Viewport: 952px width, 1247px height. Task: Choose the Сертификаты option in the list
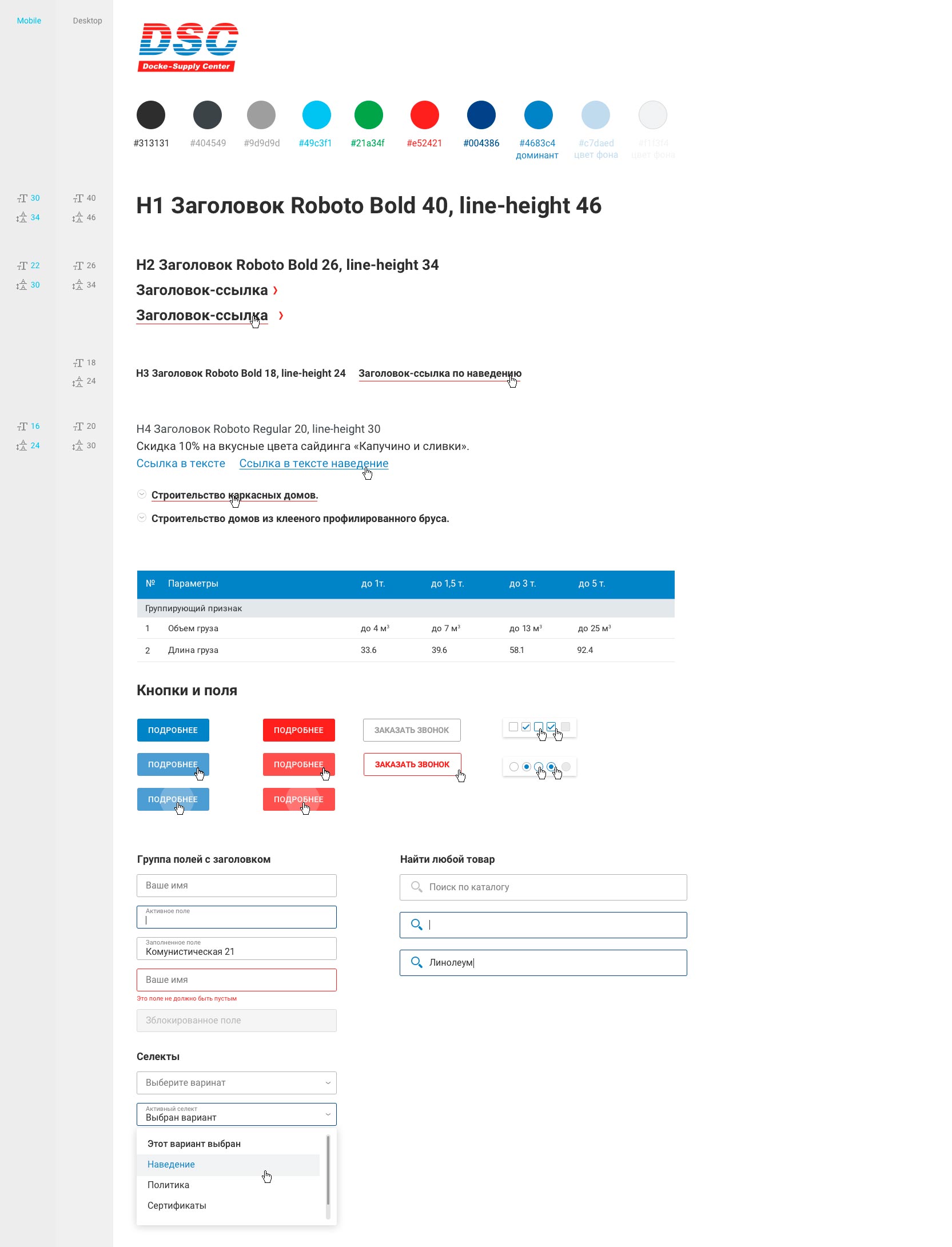[228, 1206]
